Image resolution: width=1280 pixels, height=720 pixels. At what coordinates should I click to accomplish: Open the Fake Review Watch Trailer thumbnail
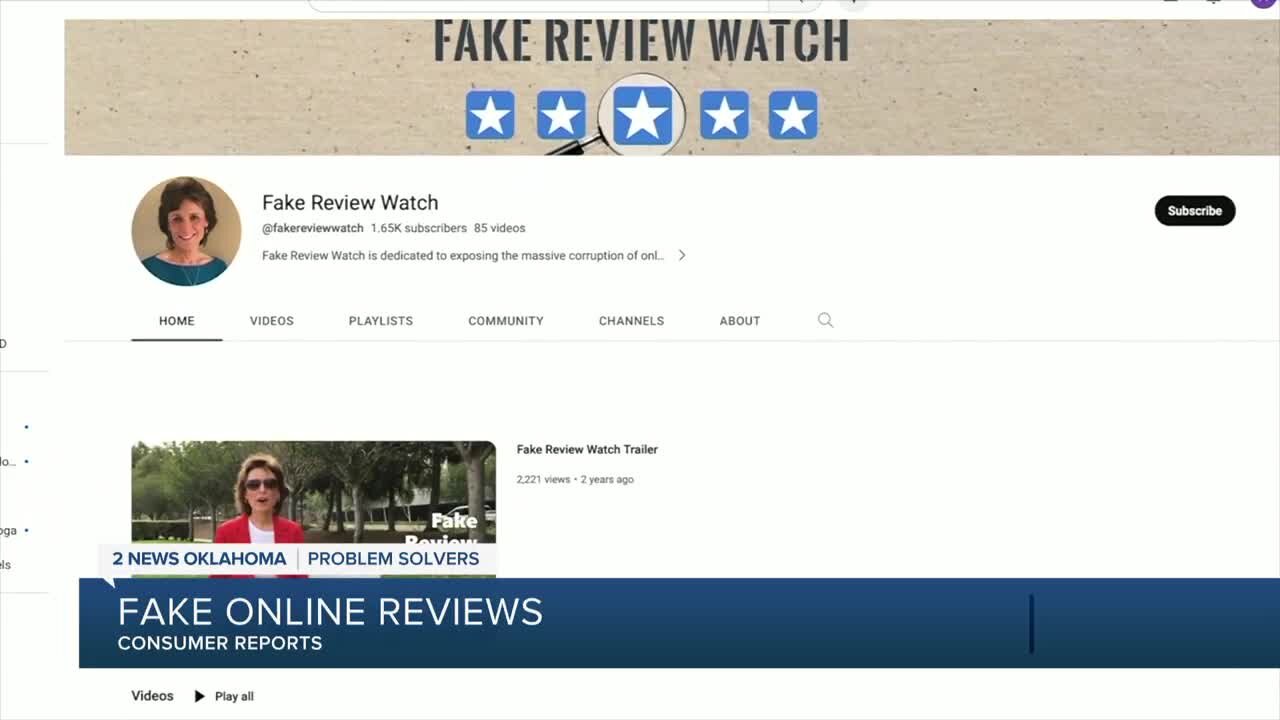pyautogui.click(x=313, y=509)
